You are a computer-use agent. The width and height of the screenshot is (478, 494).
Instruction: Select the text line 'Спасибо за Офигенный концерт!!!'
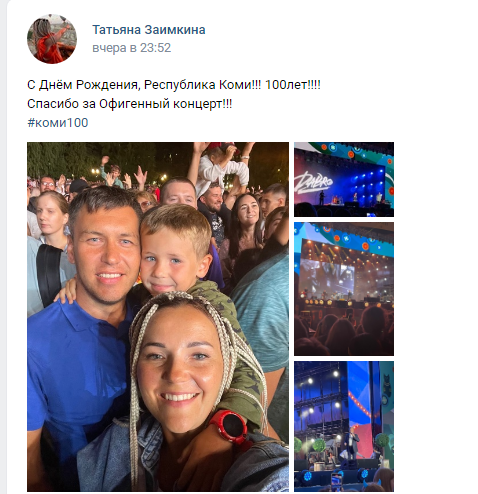pyautogui.click(x=129, y=104)
